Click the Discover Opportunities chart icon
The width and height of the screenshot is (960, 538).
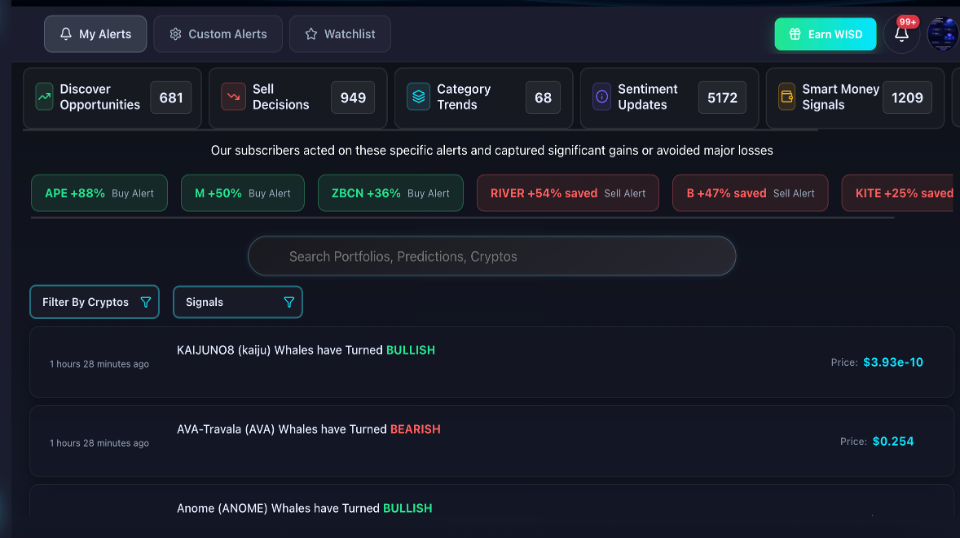pos(44,97)
